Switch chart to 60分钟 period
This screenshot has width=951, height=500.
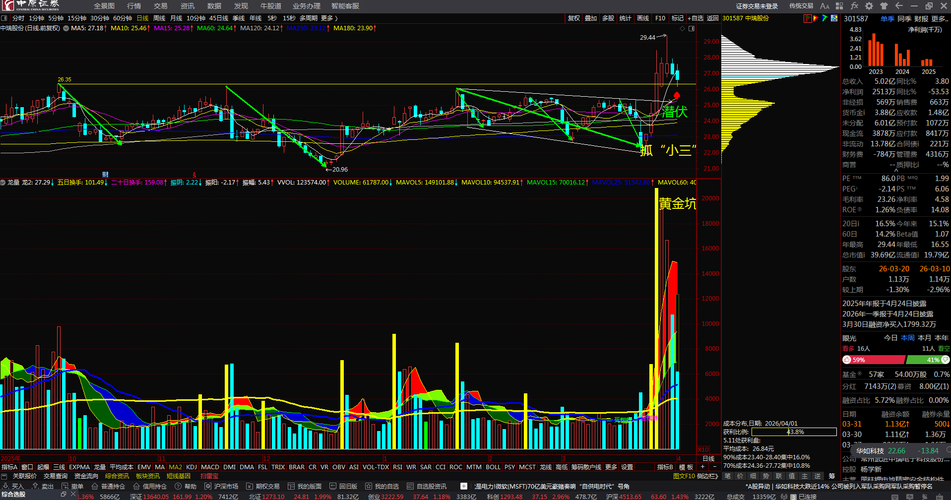pos(123,18)
